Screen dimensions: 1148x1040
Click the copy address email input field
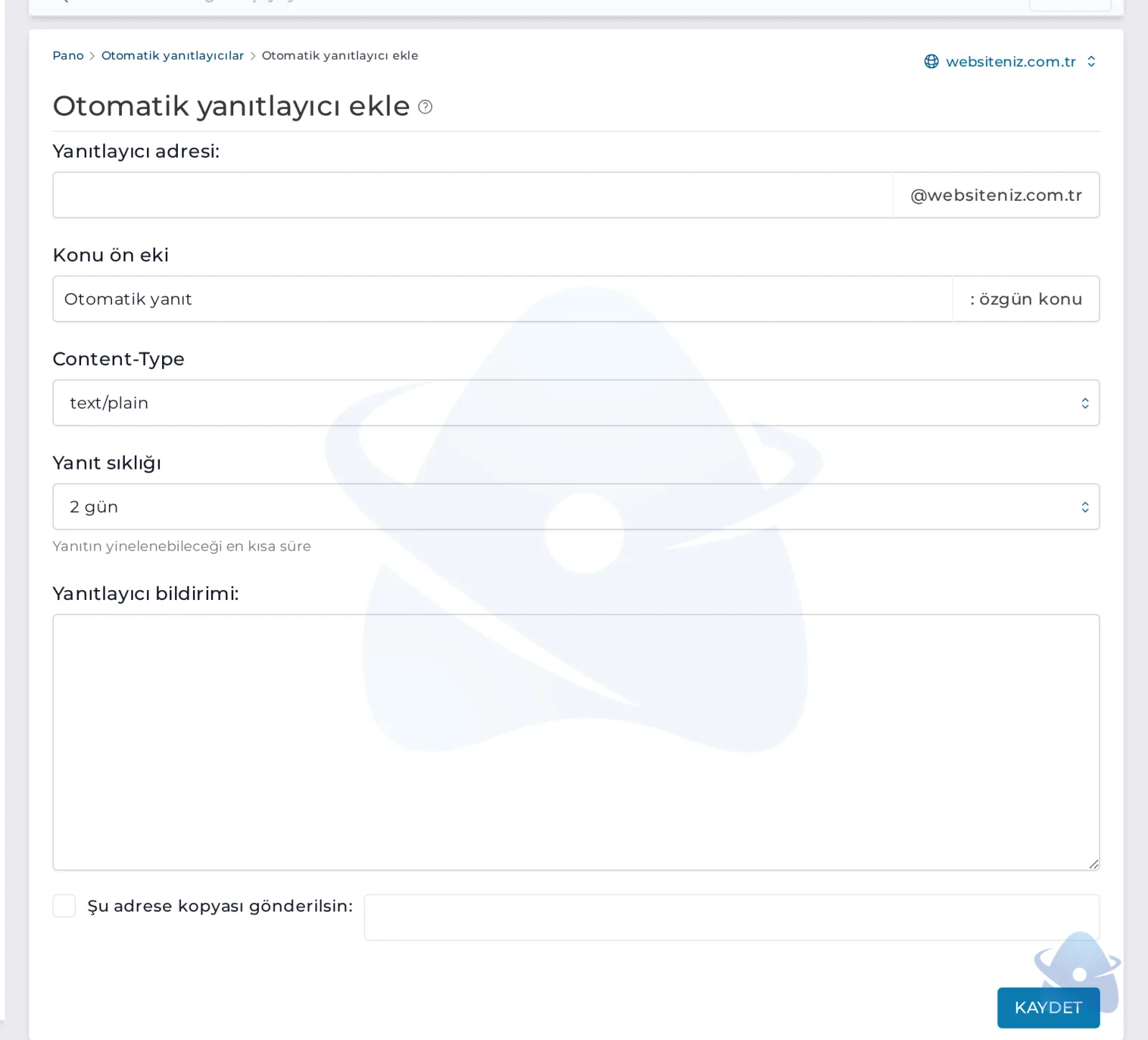(732, 917)
